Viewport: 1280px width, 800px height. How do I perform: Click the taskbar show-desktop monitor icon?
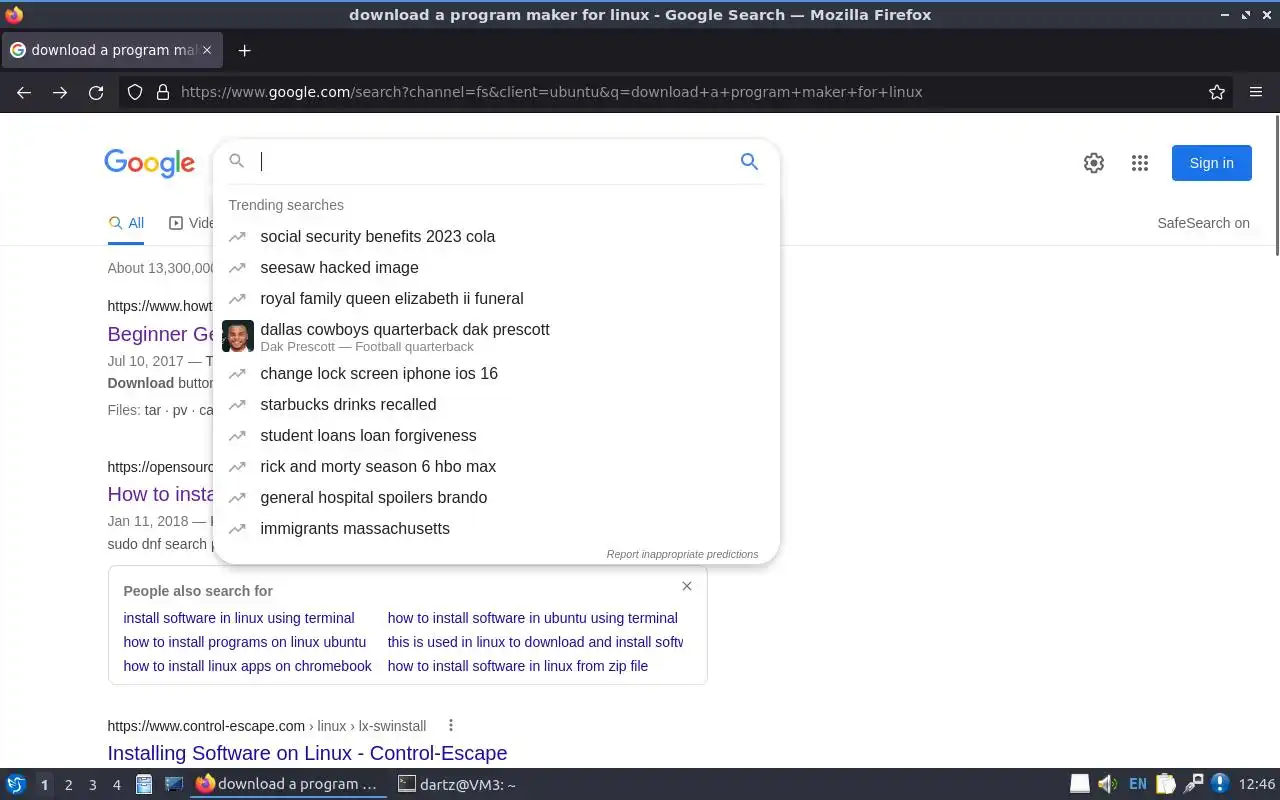pyautogui.click(x=174, y=784)
